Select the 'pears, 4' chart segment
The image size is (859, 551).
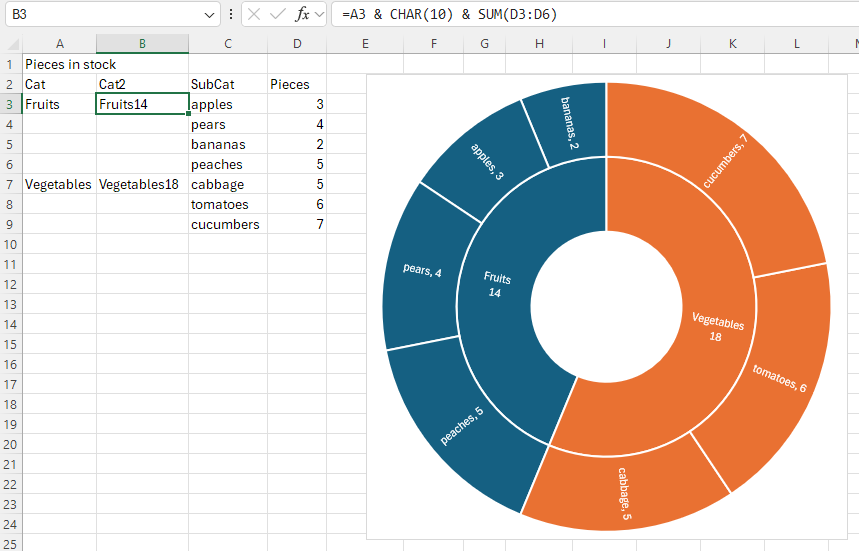pos(422,269)
